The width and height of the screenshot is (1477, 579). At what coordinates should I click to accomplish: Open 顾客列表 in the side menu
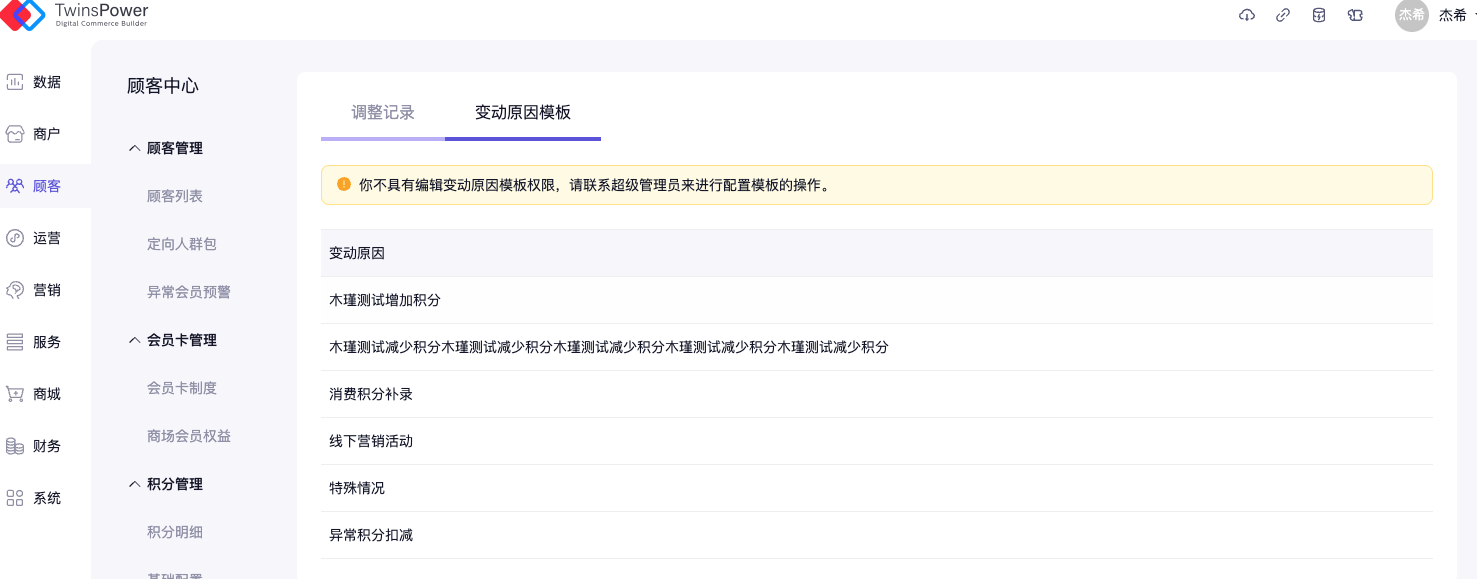click(175, 196)
